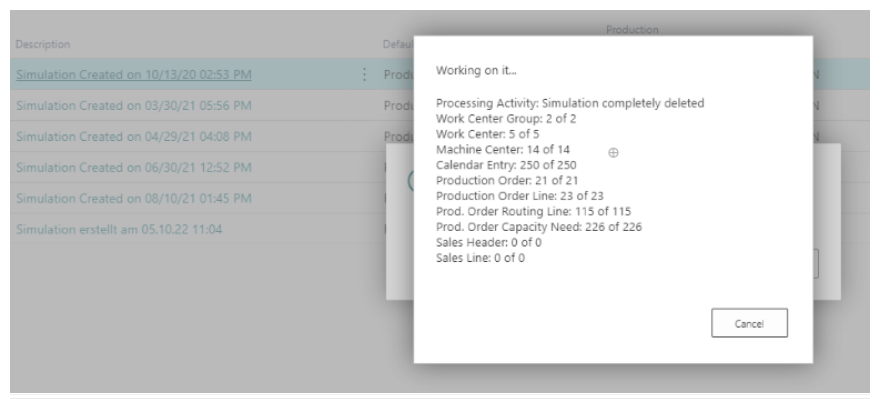This screenshot has width=882, height=399.
Task: Select the partially hidden Default column header
Action: 398,44
